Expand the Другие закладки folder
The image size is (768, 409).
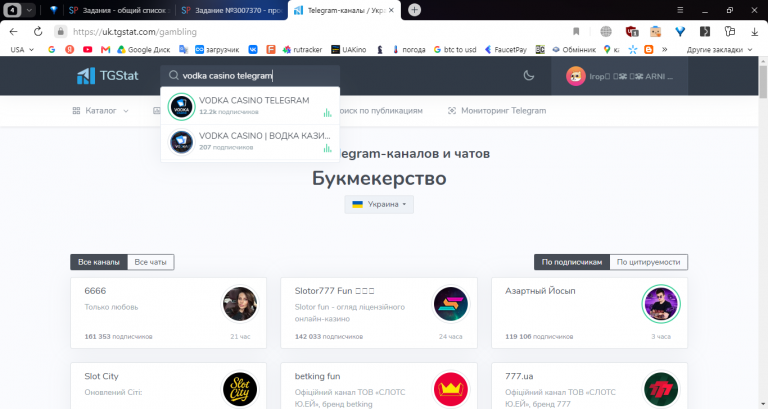coord(720,49)
